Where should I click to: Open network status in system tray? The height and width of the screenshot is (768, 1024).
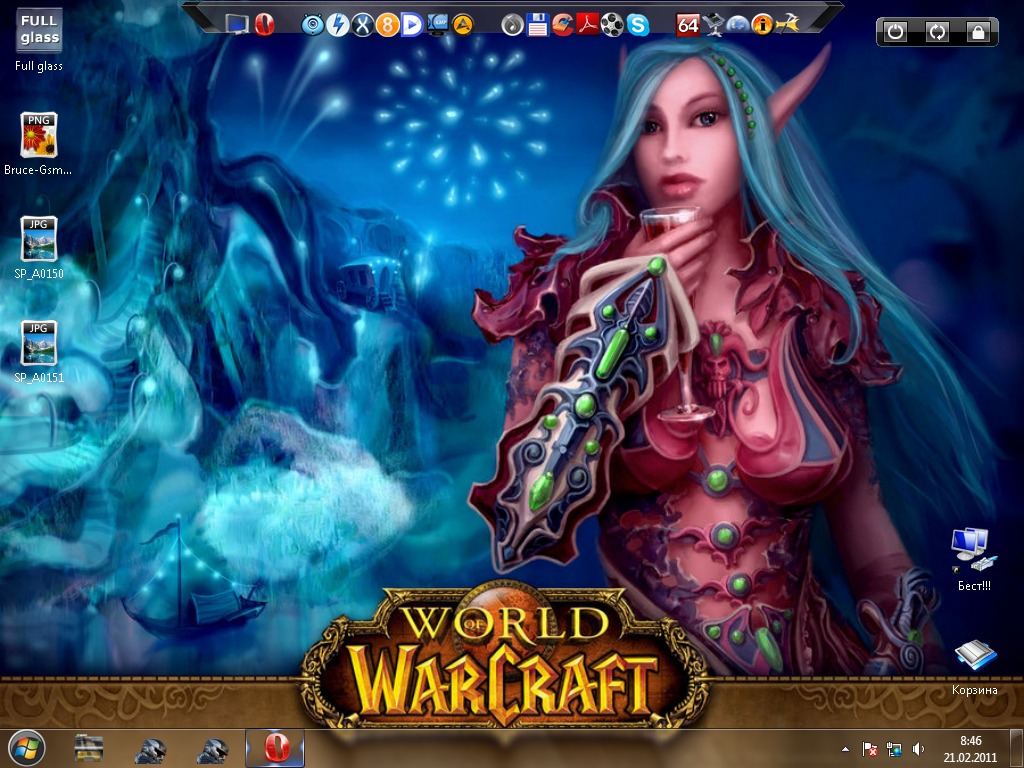tap(893, 749)
